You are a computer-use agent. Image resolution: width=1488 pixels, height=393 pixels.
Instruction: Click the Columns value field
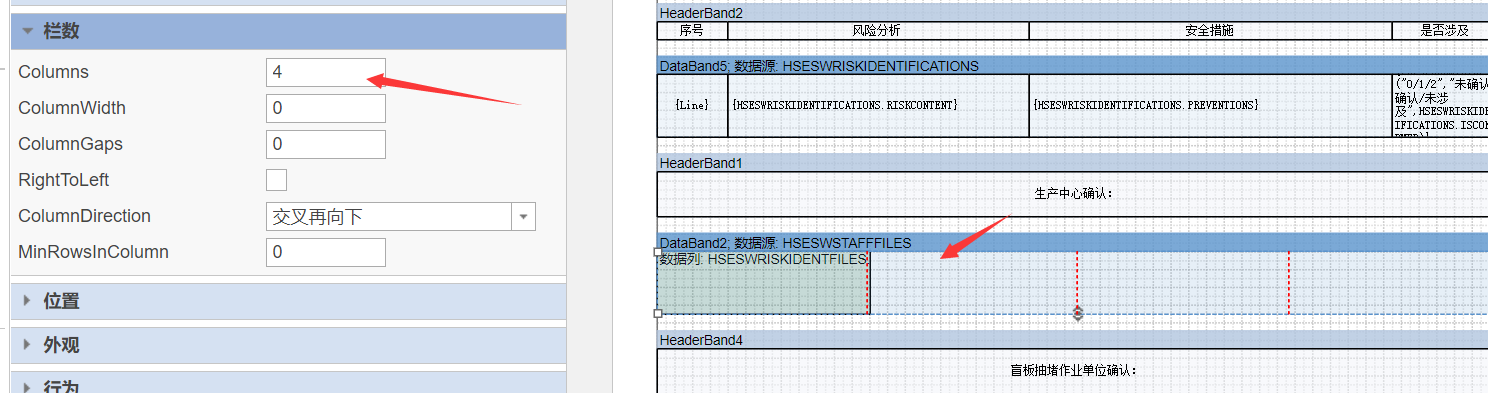(x=326, y=72)
